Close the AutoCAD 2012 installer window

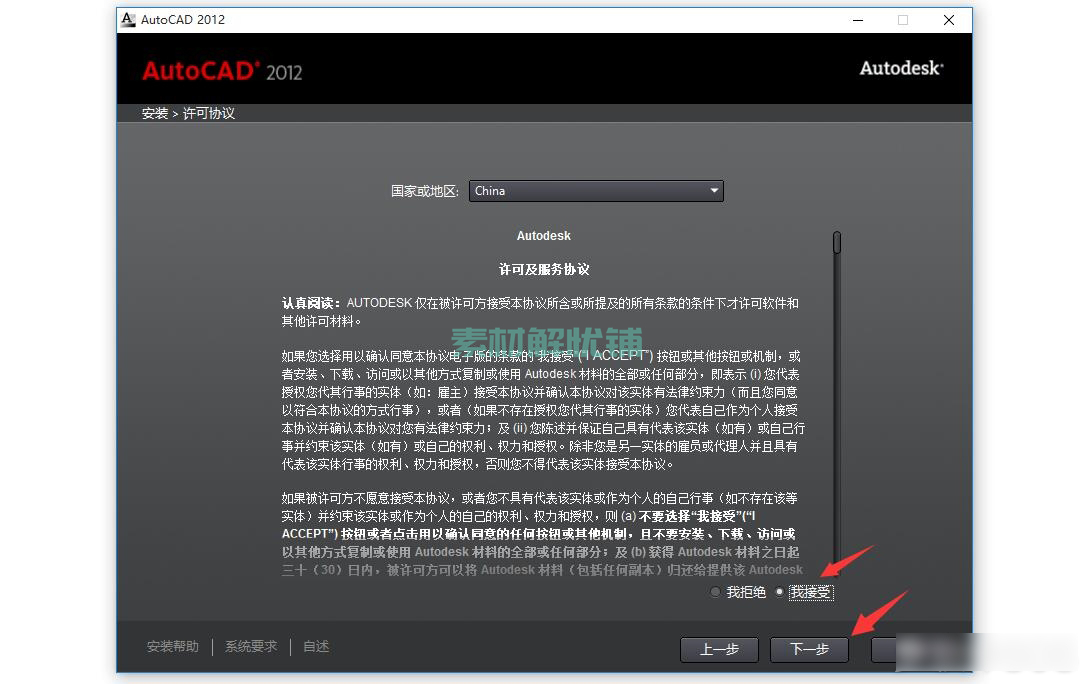tap(949, 20)
